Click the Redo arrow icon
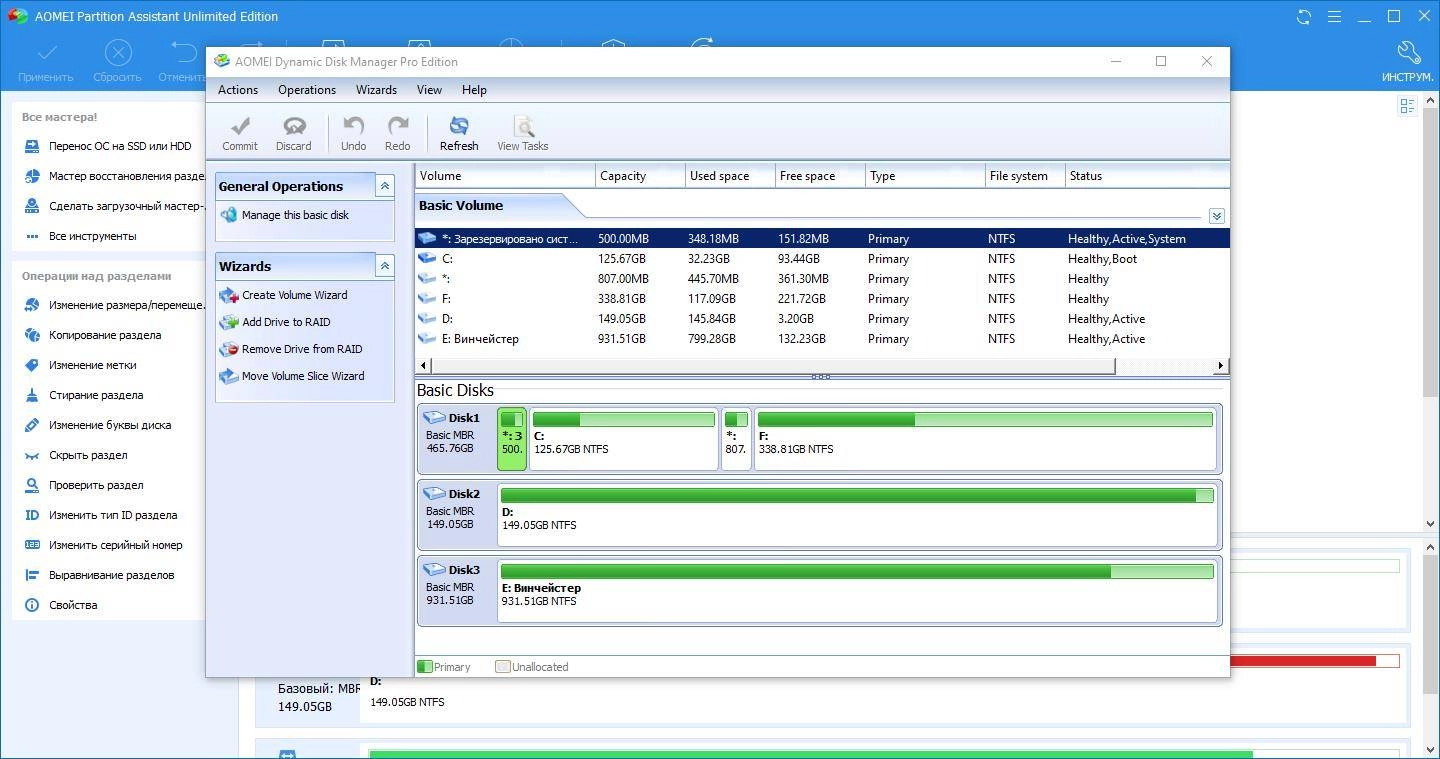The height and width of the screenshot is (759, 1440). (398, 126)
